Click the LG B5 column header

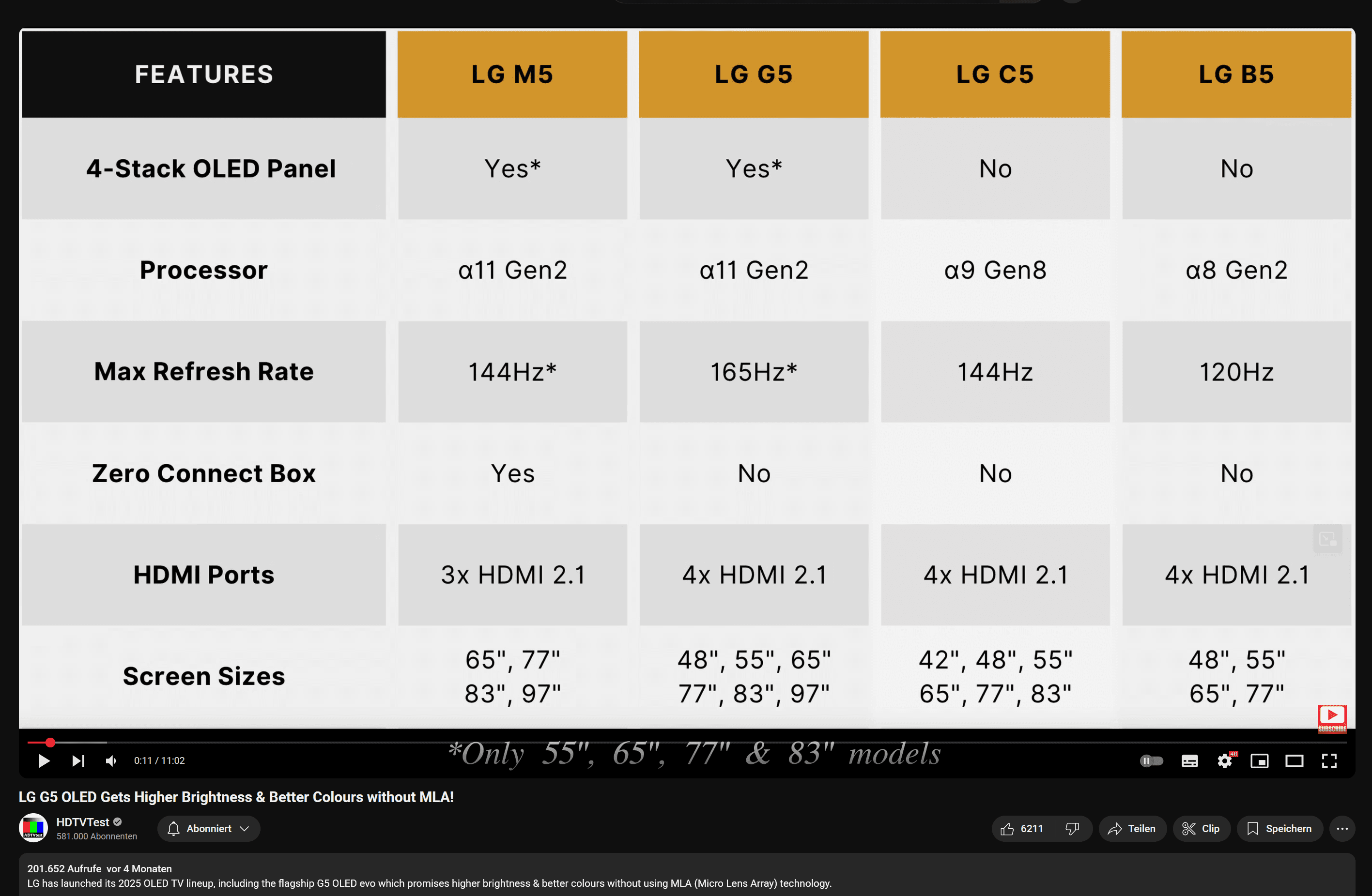tap(1236, 74)
